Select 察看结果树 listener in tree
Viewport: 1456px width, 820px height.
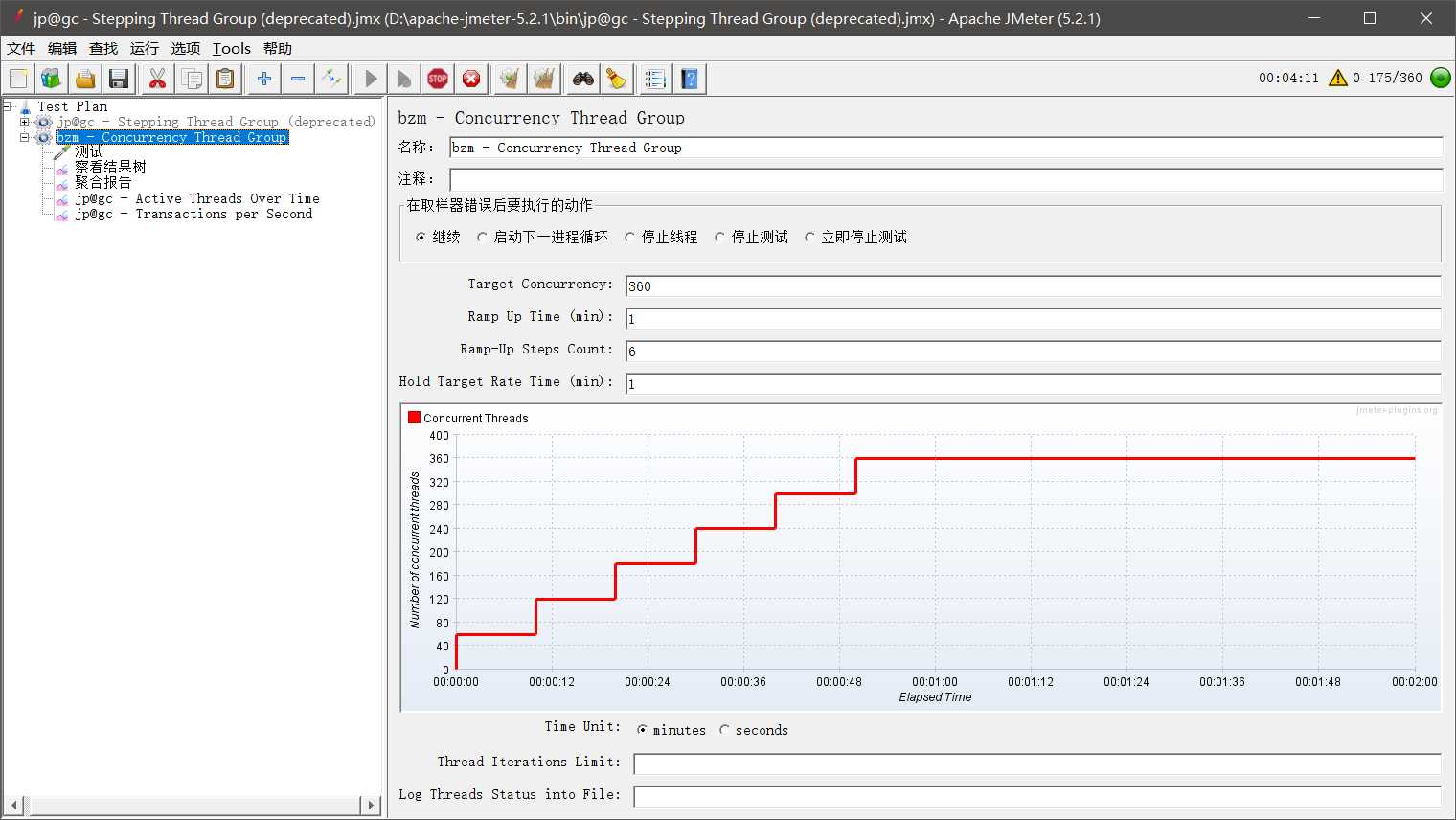(x=110, y=167)
